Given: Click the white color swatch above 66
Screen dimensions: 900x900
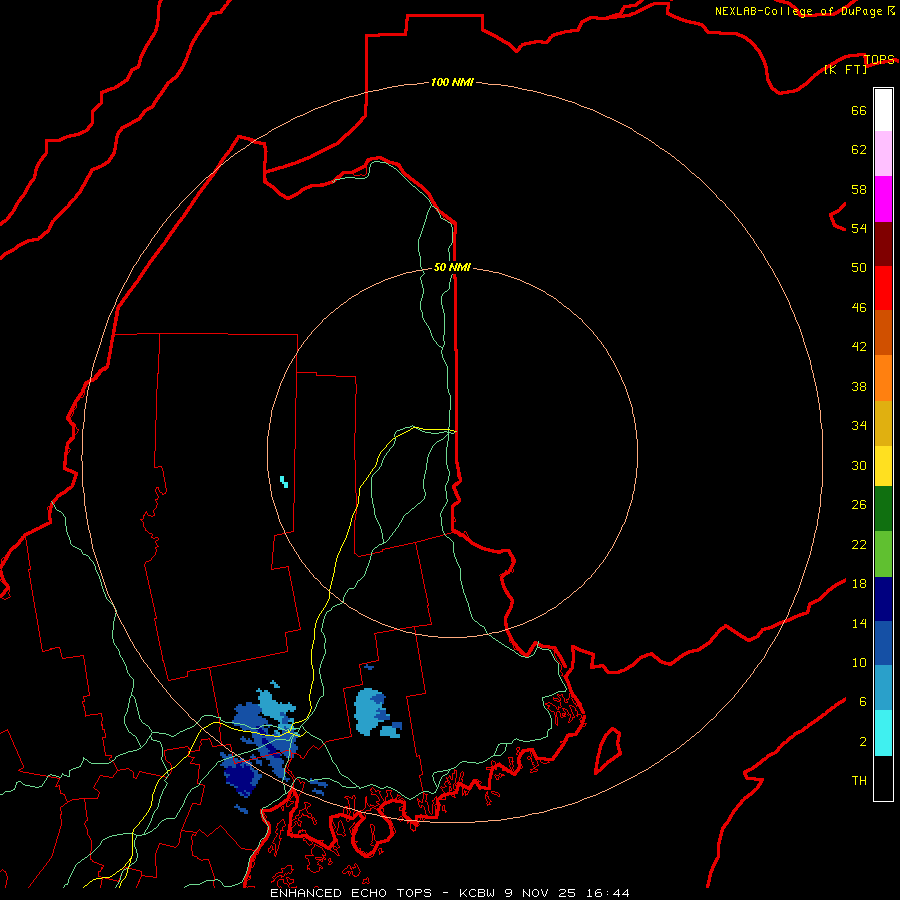Looking at the screenshot, I should [x=883, y=110].
